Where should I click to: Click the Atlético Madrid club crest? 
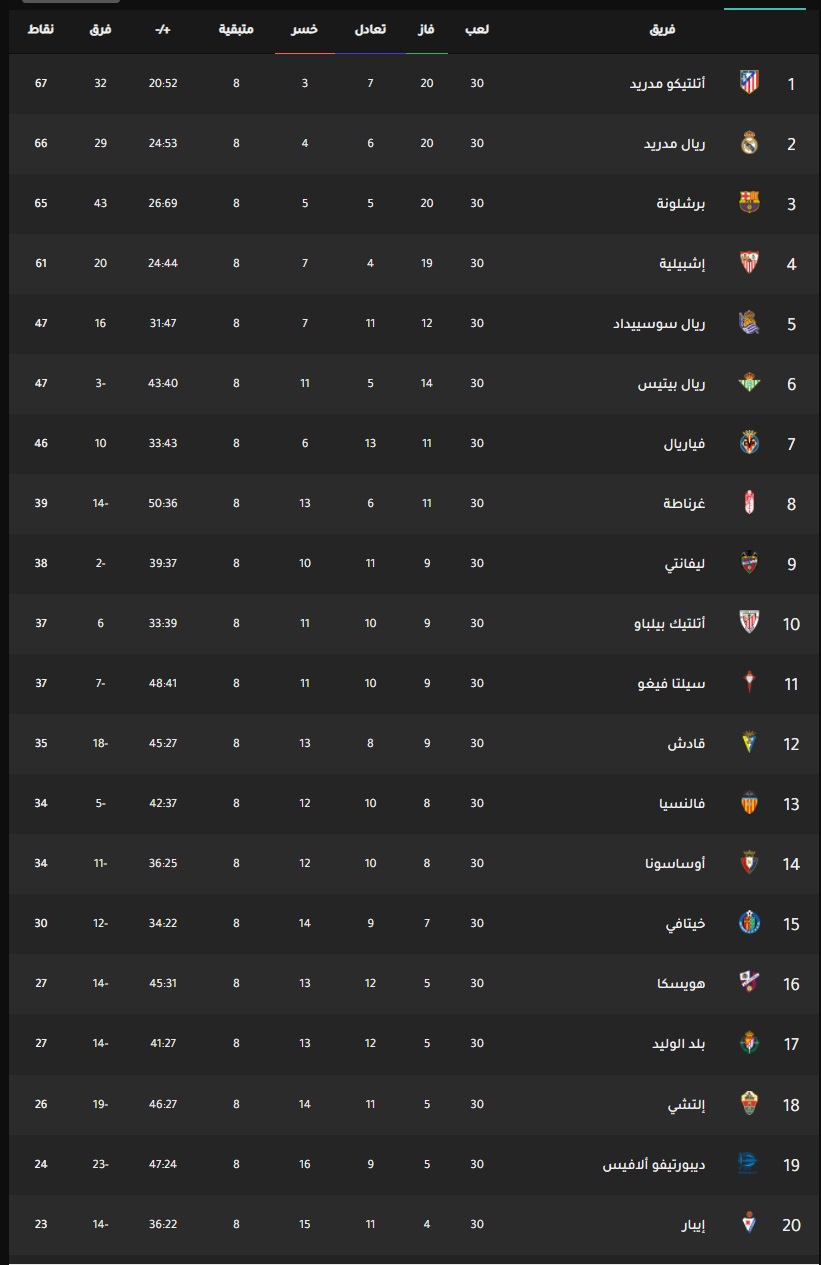[749, 83]
